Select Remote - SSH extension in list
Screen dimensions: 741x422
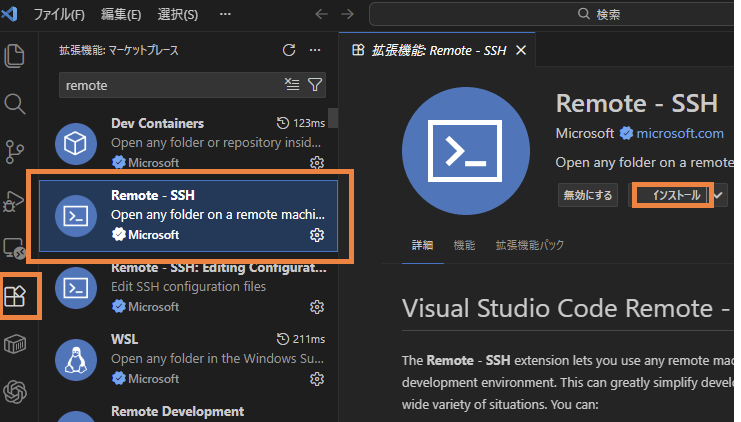point(189,215)
